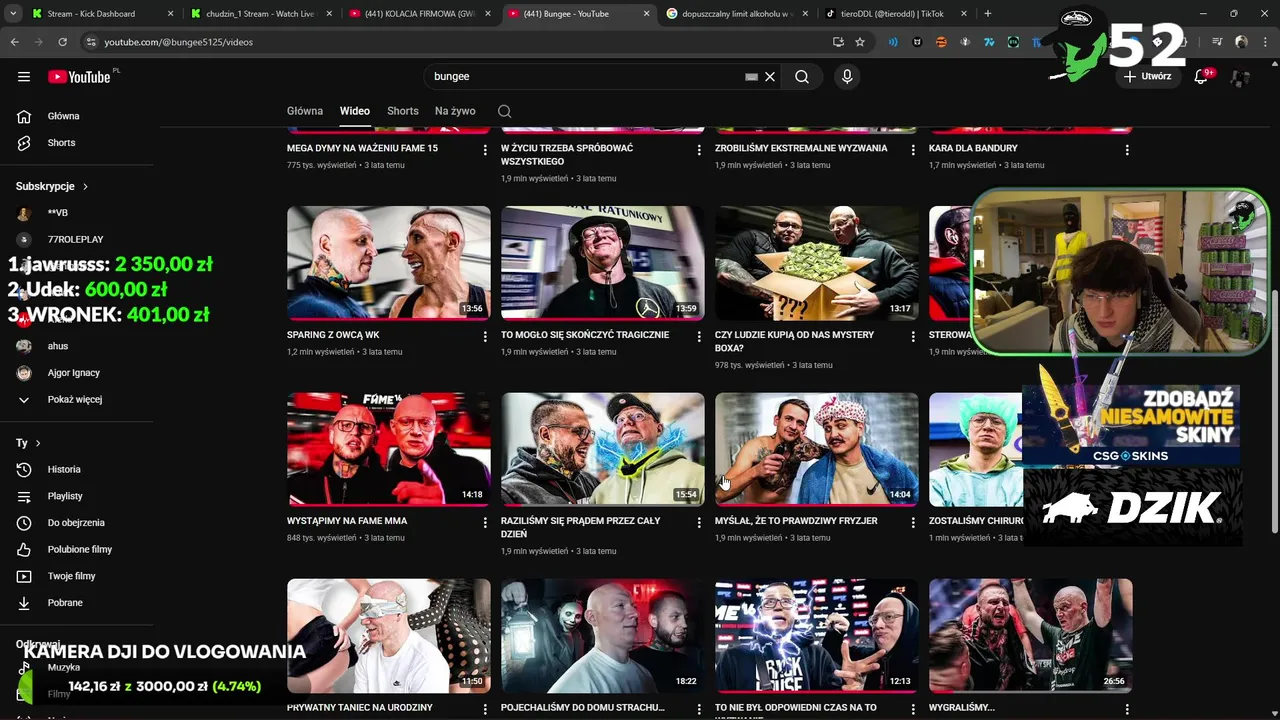Play the PRYWATNY TANIEC NA URODZINY thumbnail

click(389, 635)
